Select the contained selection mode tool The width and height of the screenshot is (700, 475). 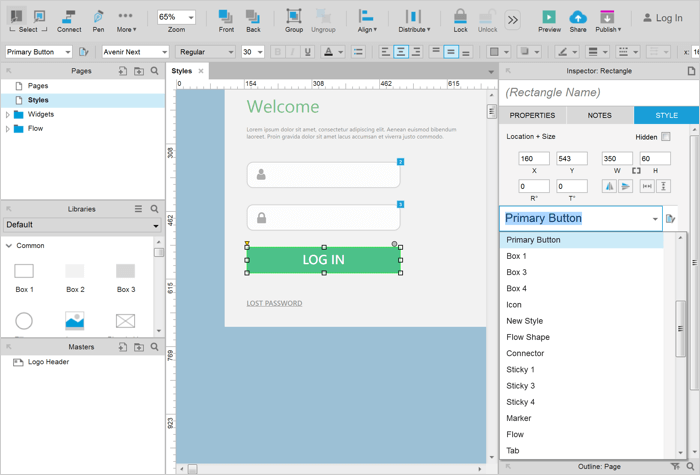click(39, 16)
